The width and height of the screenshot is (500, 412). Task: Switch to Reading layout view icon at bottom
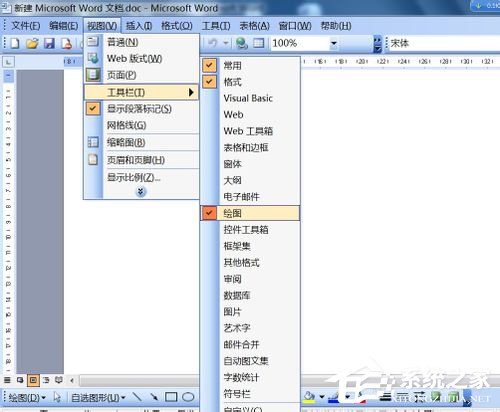point(59,380)
